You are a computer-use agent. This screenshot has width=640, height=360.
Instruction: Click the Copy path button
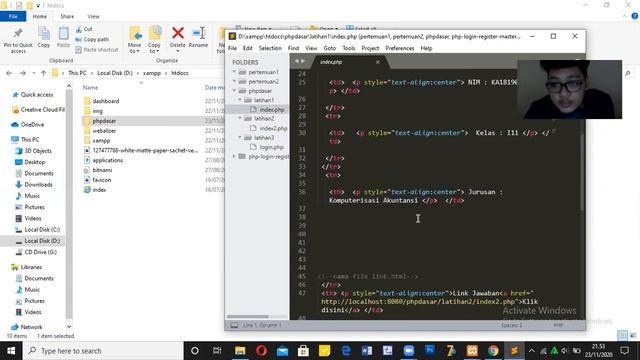coord(92,40)
